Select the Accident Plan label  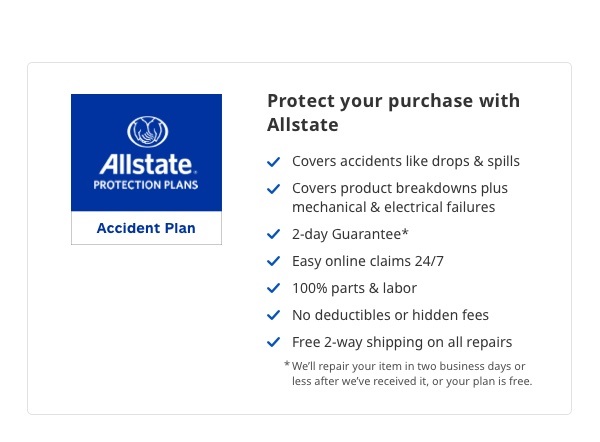click(146, 229)
